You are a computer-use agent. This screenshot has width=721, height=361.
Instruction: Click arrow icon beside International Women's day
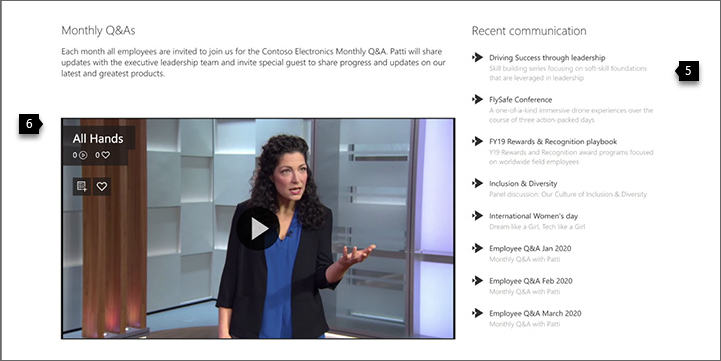click(x=477, y=215)
